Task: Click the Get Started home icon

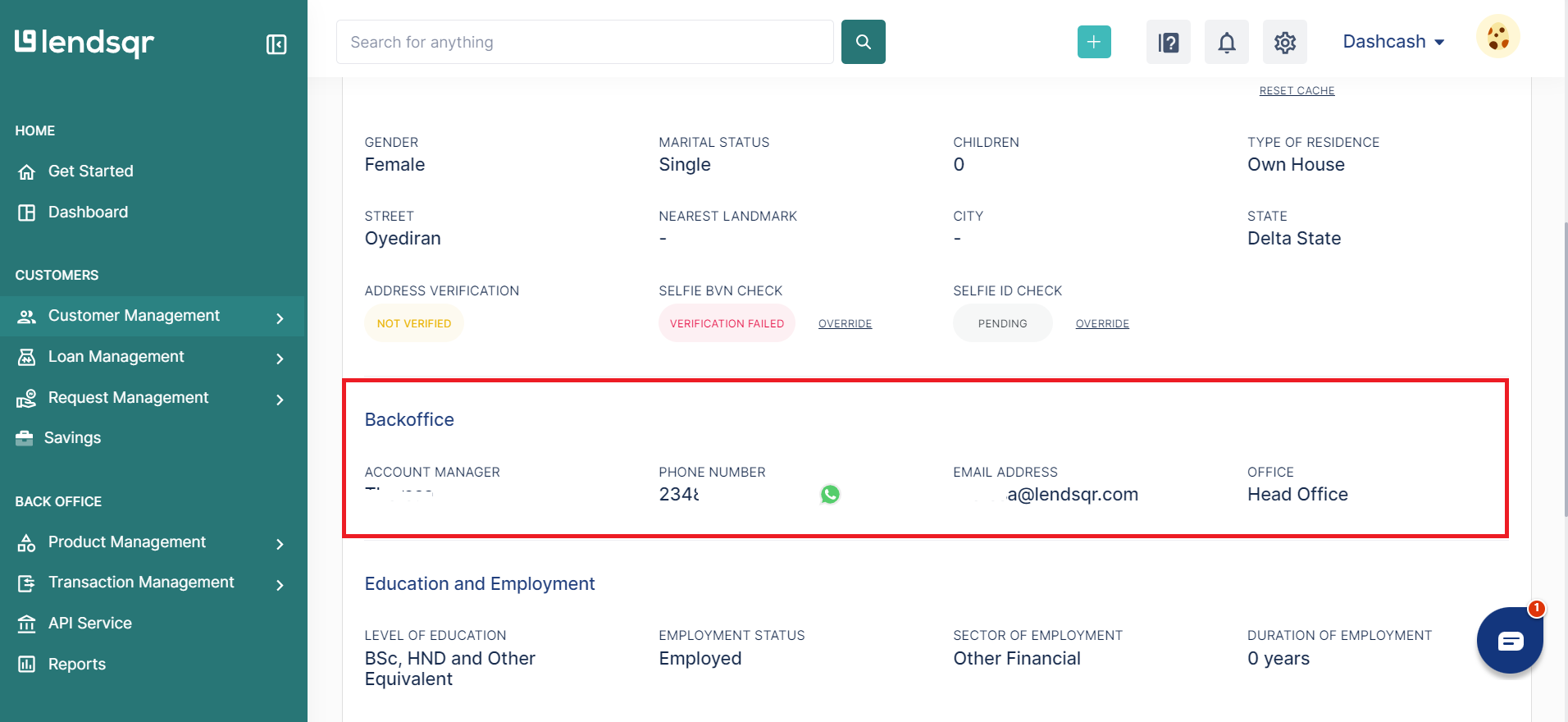Action: click(27, 171)
